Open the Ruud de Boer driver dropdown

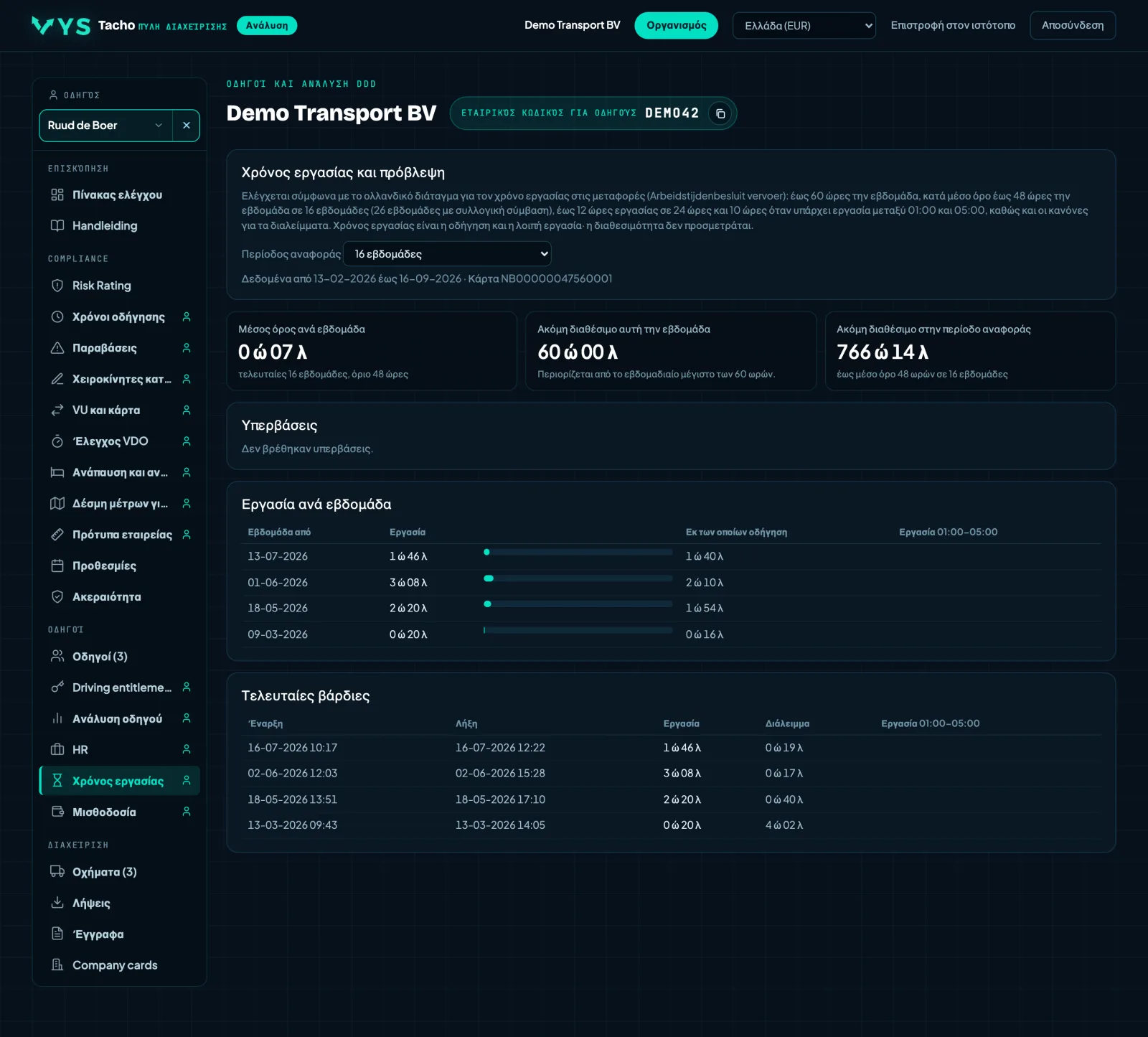[106, 126]
